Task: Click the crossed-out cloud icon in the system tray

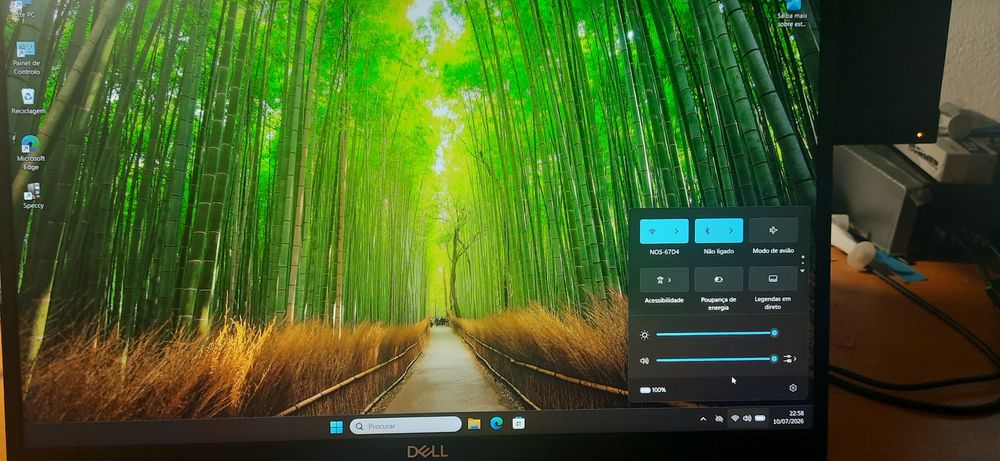Action: (x=719, y=418)
